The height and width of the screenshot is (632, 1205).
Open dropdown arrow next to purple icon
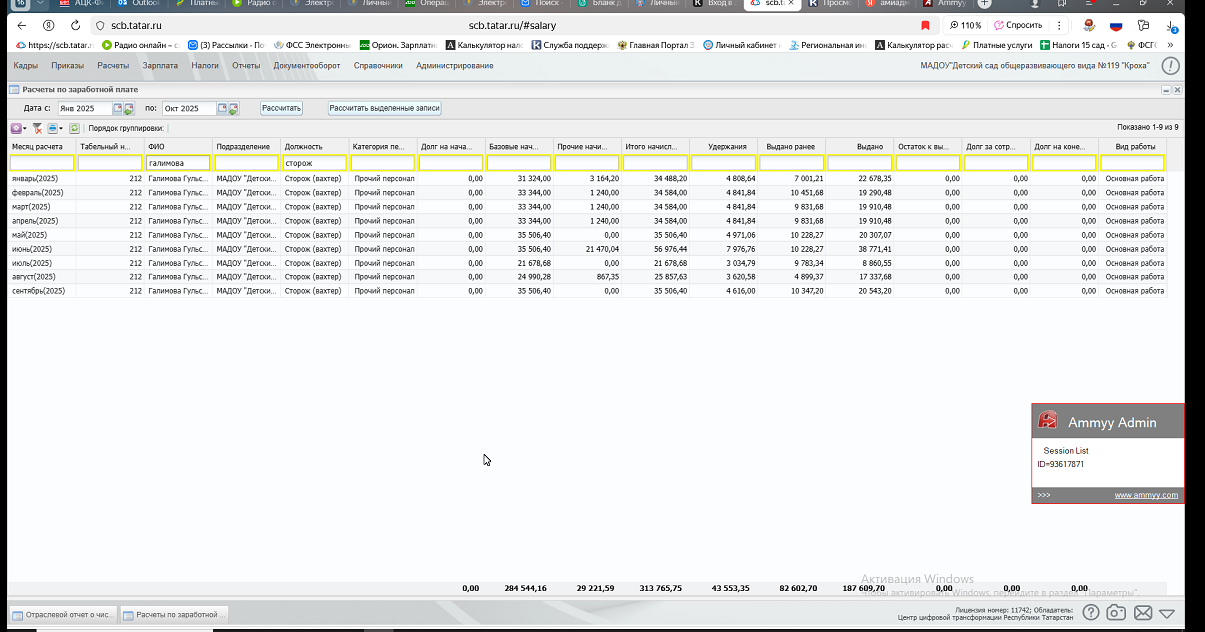(25, 128)
